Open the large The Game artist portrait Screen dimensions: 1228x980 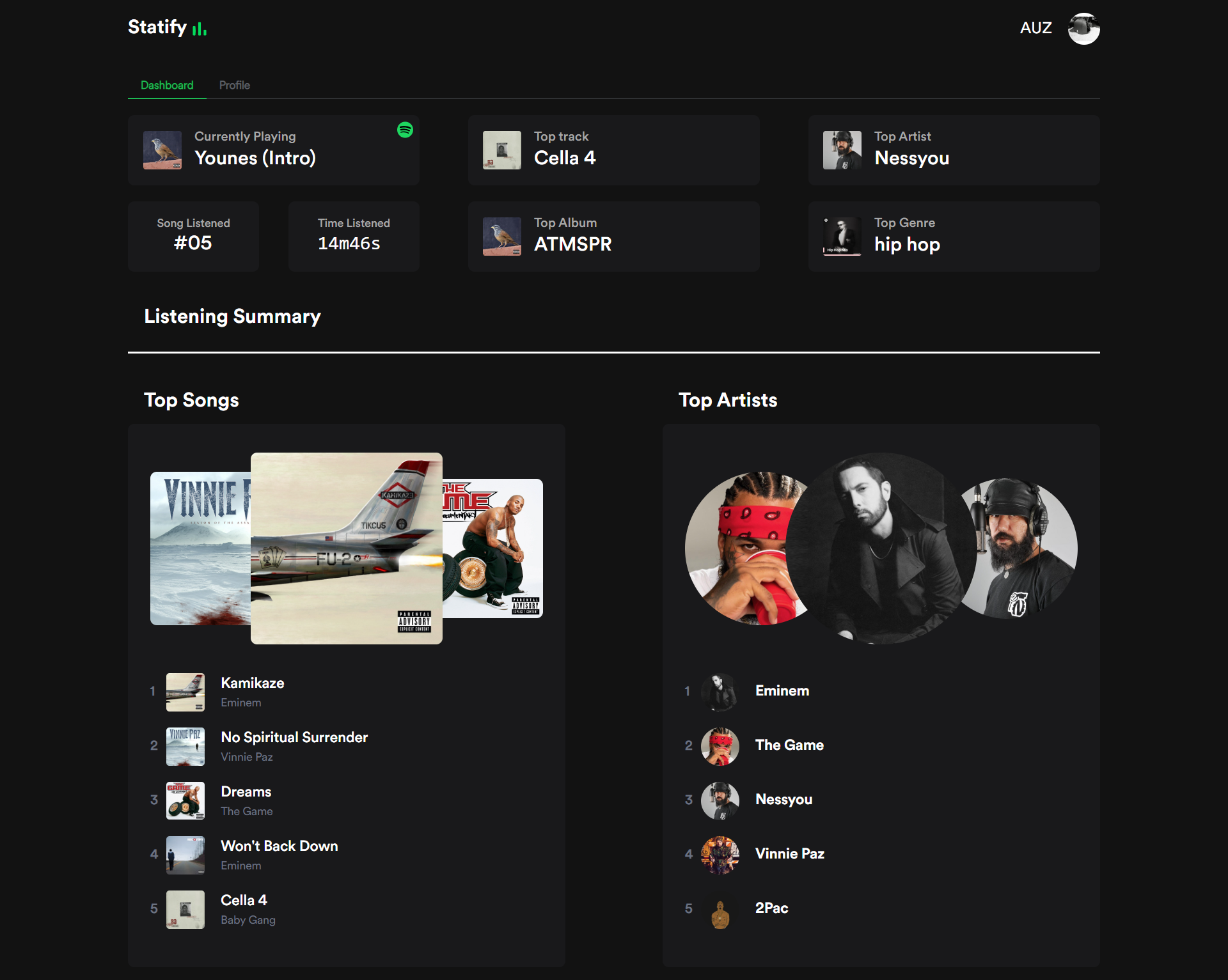click(736, 548)
